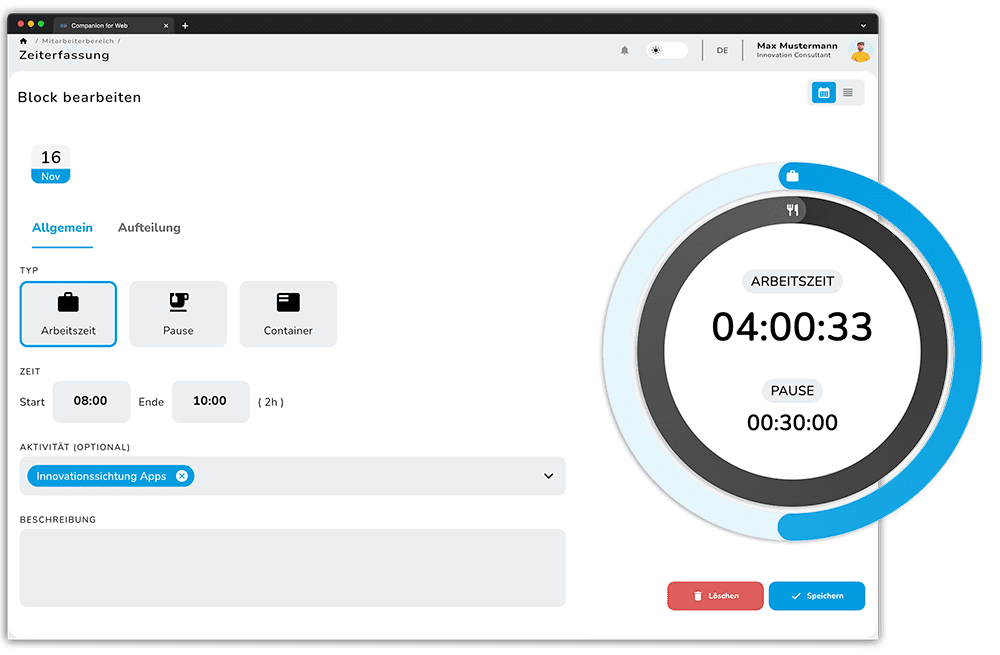
Task: Open the Allgemein tab
Action: [x=62, y=228]
